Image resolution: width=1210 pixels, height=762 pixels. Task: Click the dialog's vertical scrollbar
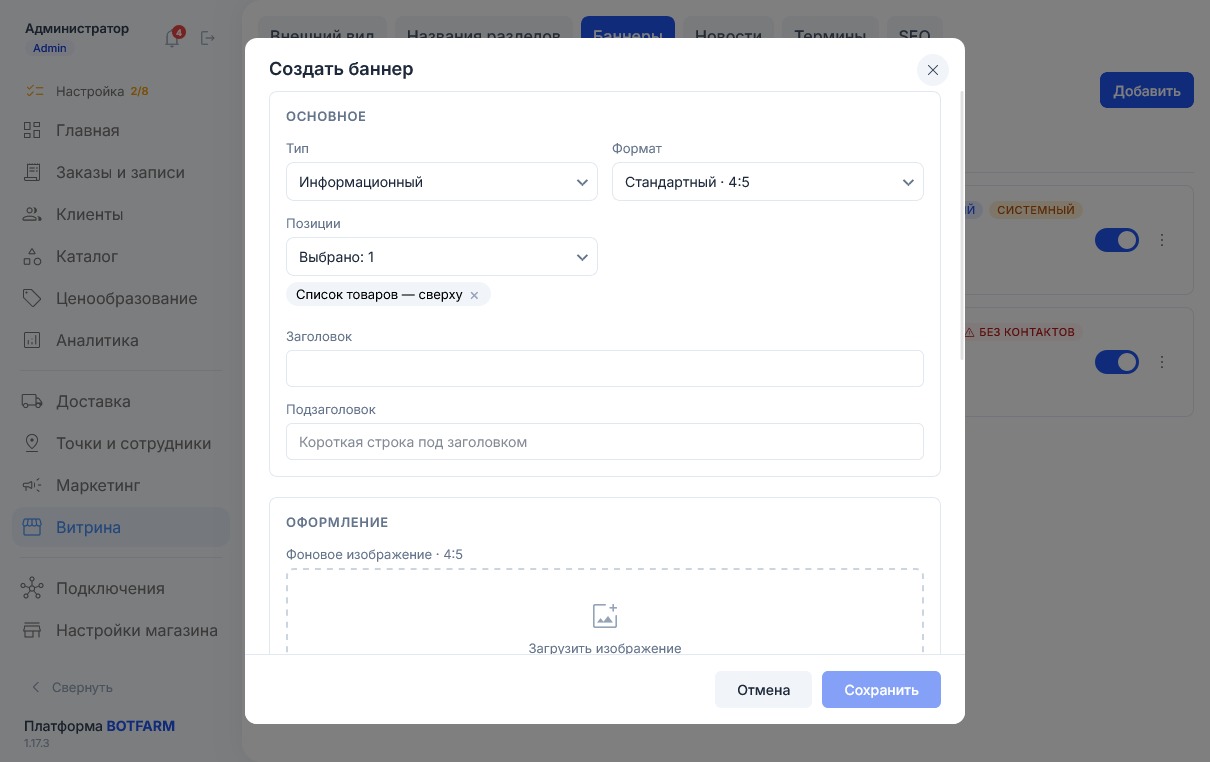coord(962,226)
